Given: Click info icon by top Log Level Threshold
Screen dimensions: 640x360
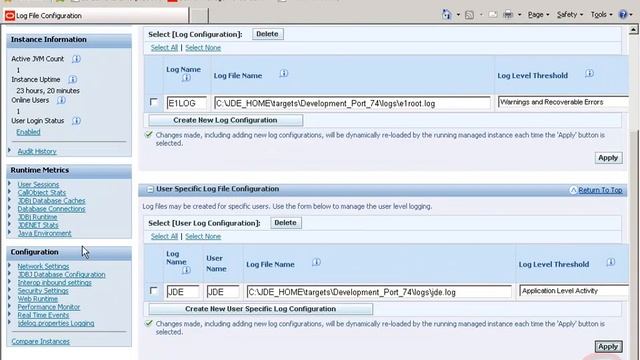Looking at the screenshot, I should point(589,73).
